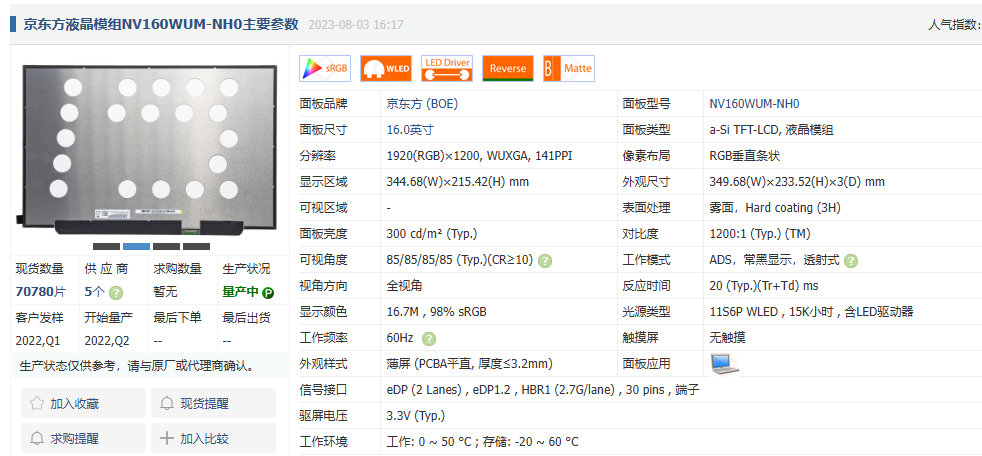Image resolution: width=982 pixels, height=456 pixels.
Task: Click the star icon on 加入收藏
Action: click(x=37, y=403)
